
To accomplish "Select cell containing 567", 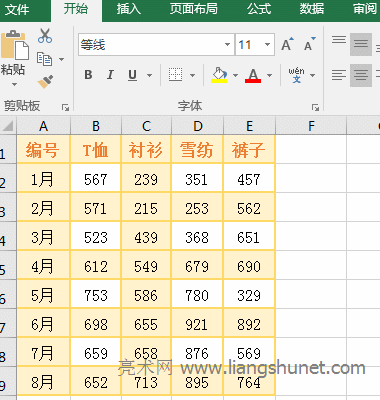I will coord(96,178).
